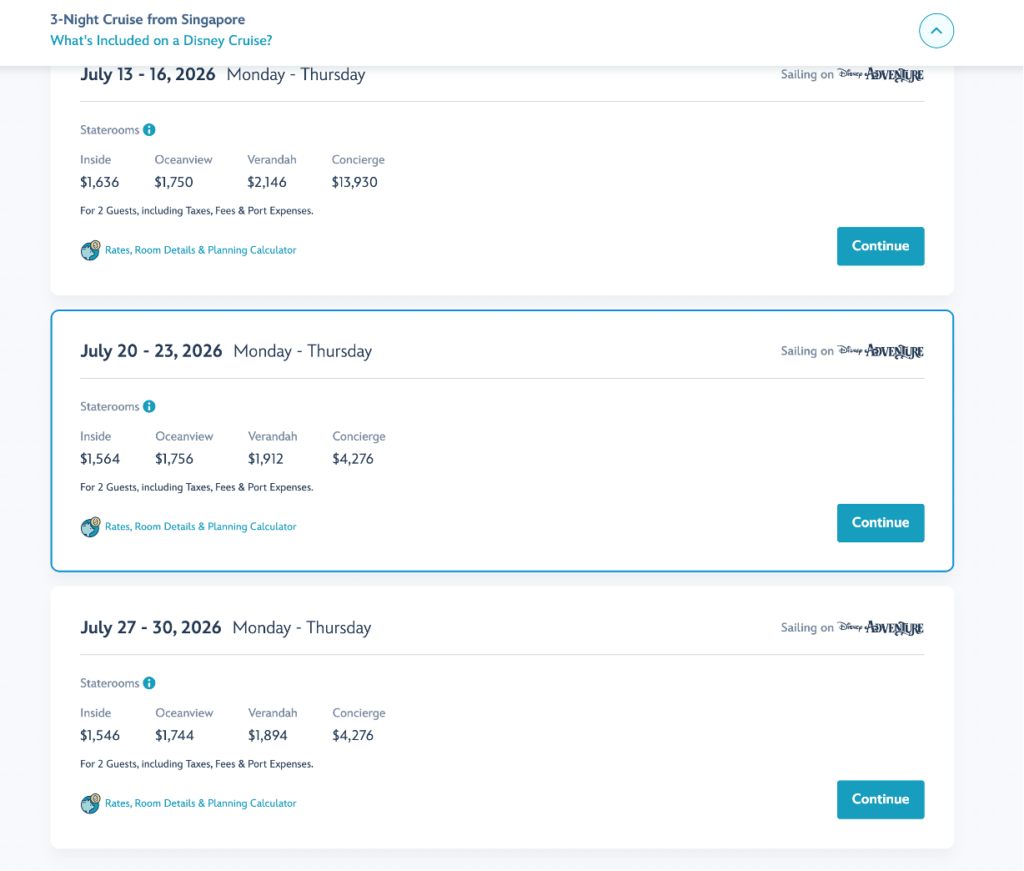Select the $1,564 Inside price for July 20

[x=100, y=459]
